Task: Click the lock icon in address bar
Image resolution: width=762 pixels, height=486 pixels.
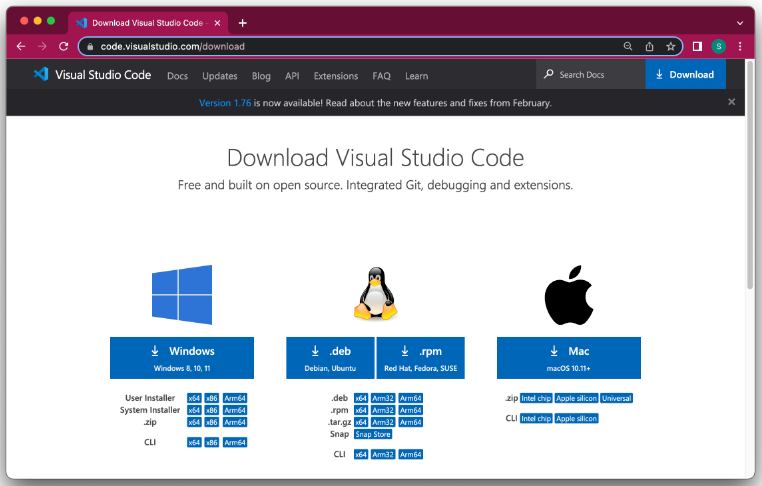Action: coord(90,47)
